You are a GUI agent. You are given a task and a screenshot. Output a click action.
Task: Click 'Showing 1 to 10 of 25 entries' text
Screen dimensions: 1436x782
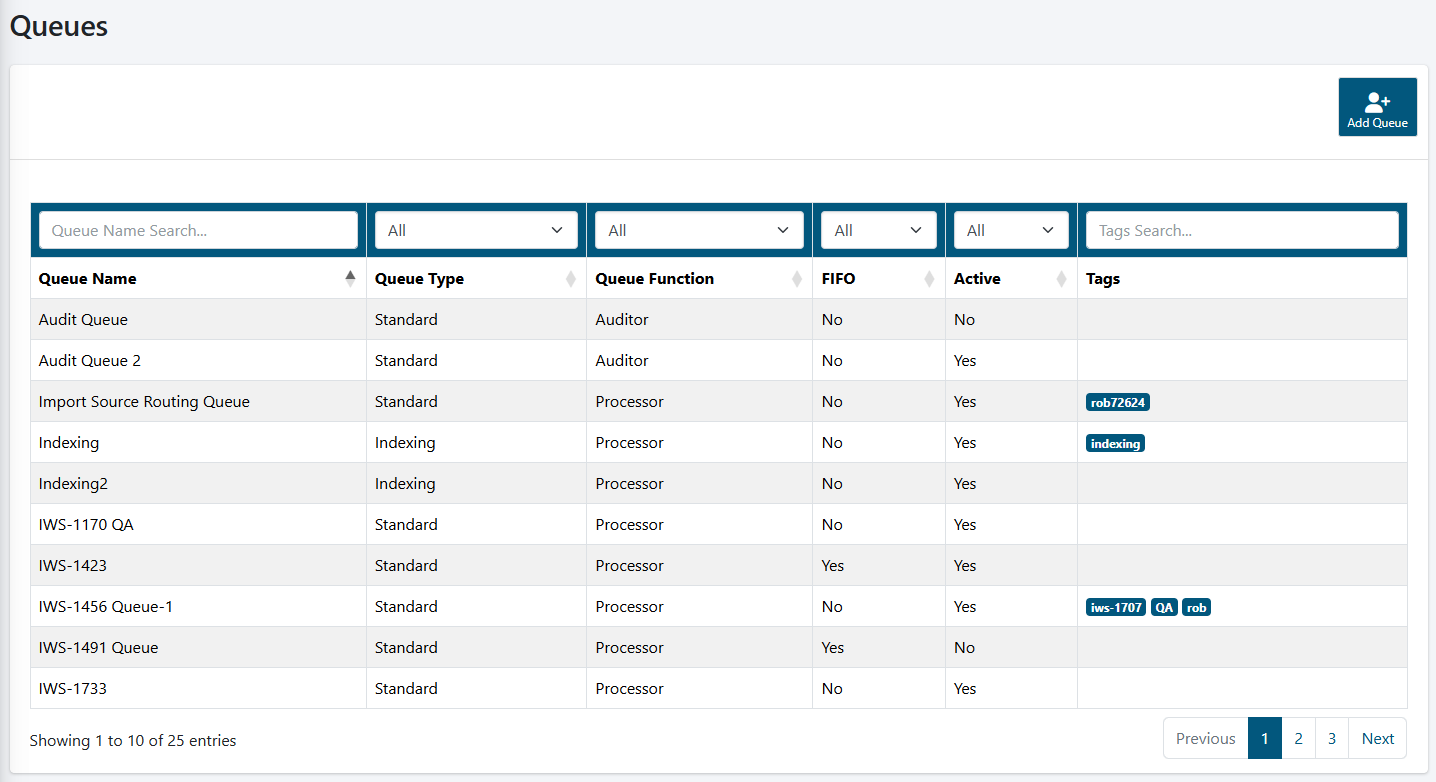pos(133,741)
